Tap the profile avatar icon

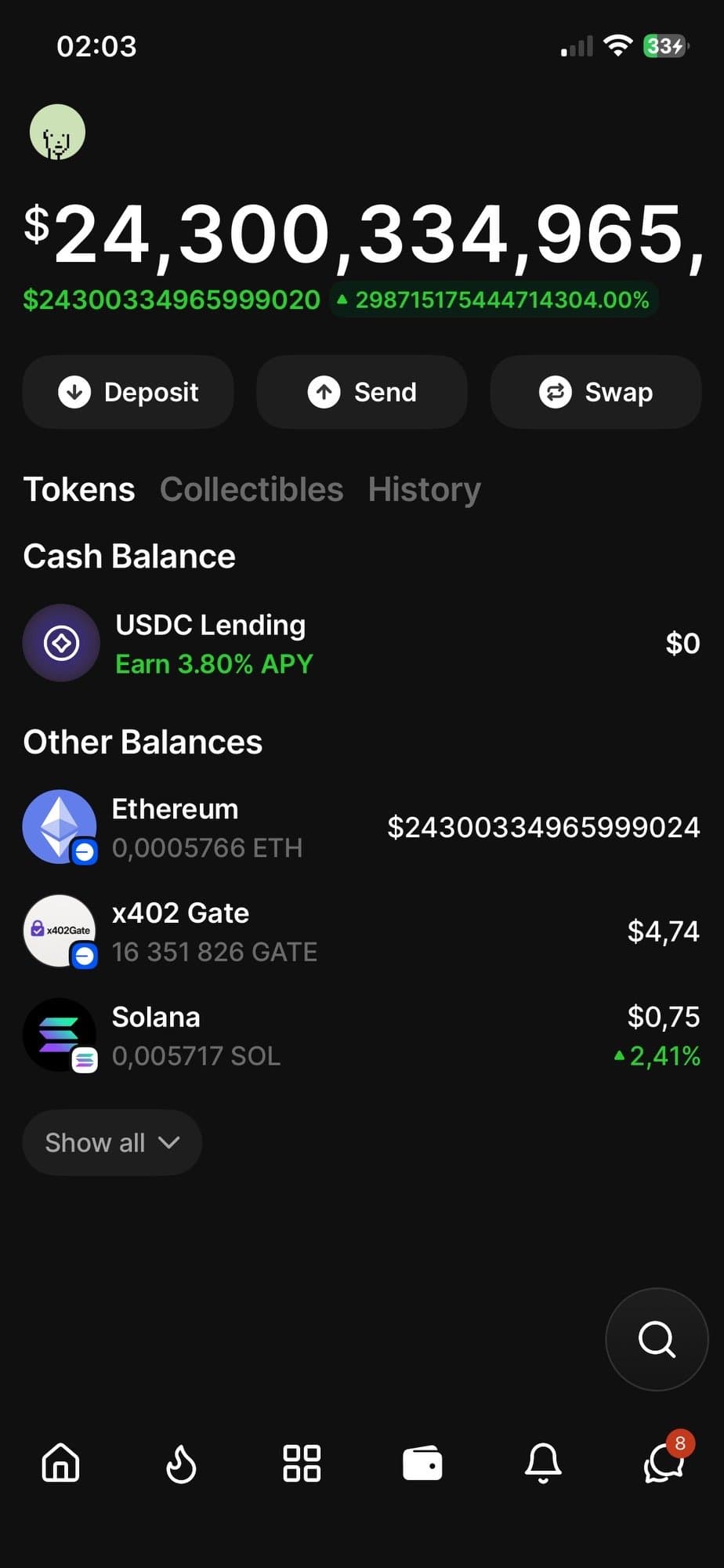57,132
